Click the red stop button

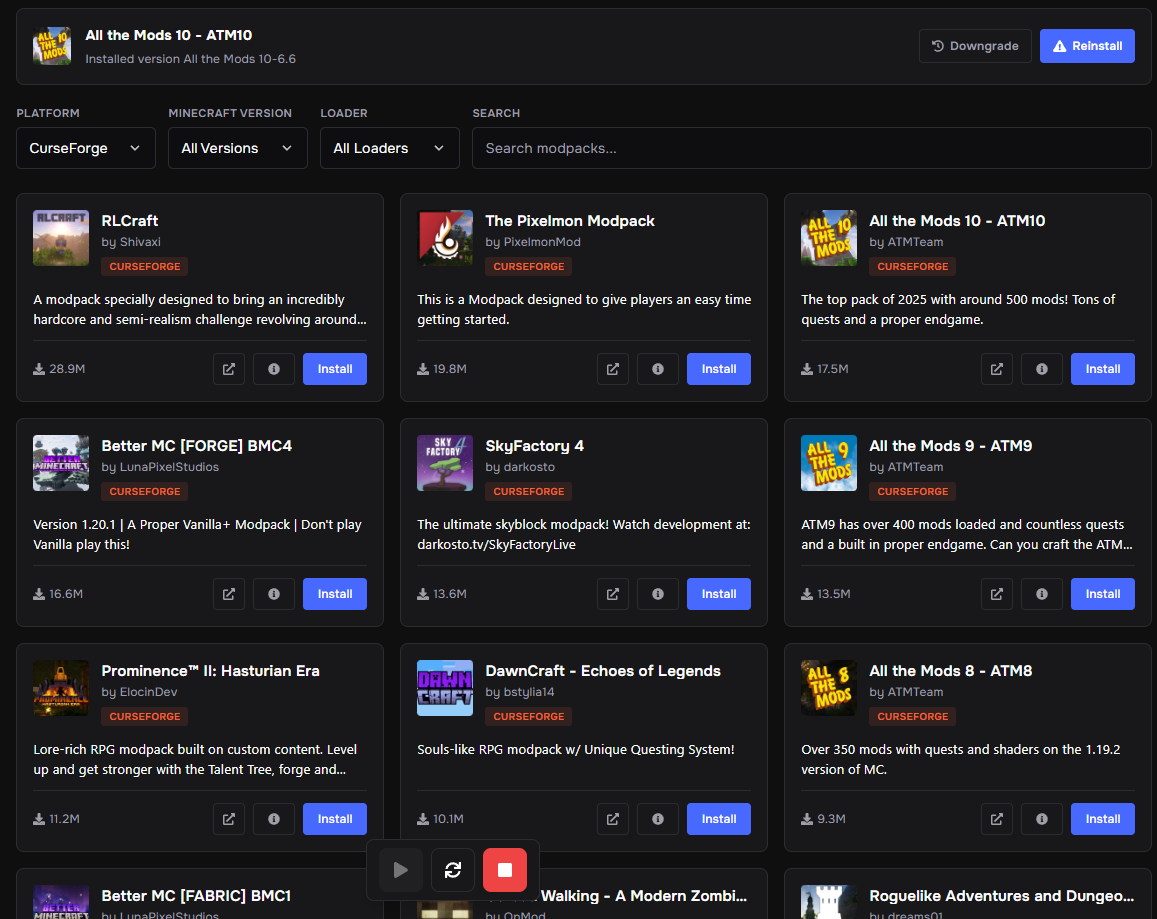505,870
